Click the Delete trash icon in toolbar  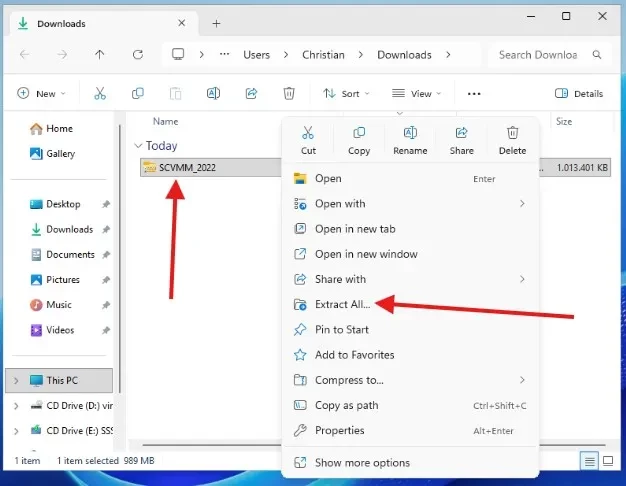(289, 93)
